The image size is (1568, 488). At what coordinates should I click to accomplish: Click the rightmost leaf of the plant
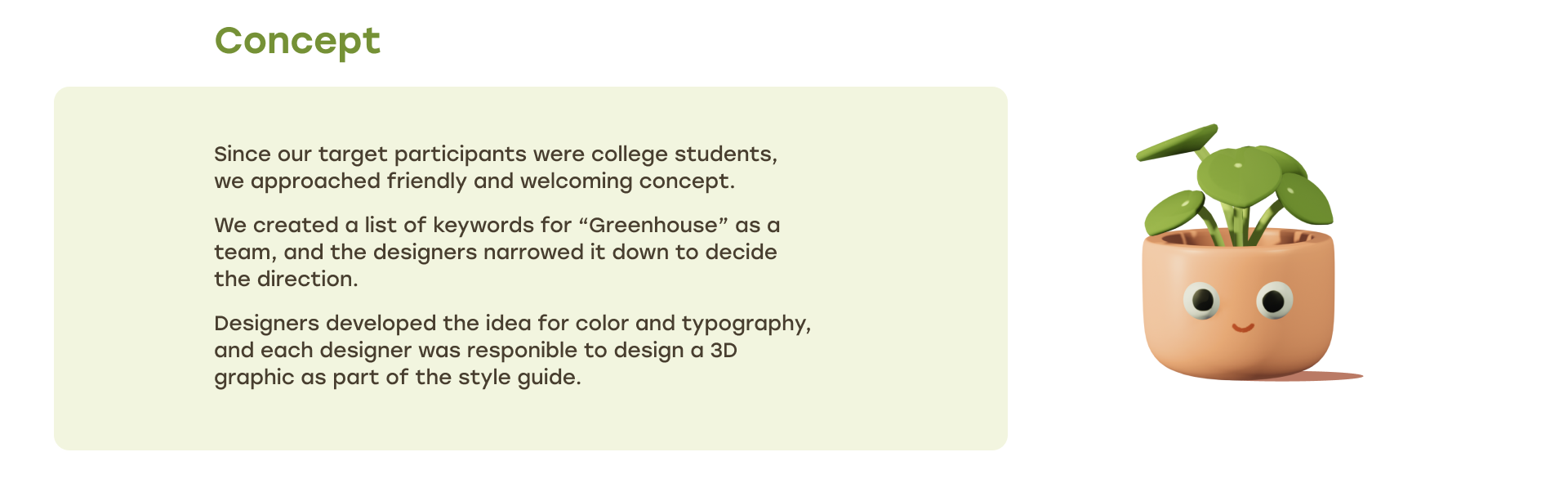pos(1305,200)
